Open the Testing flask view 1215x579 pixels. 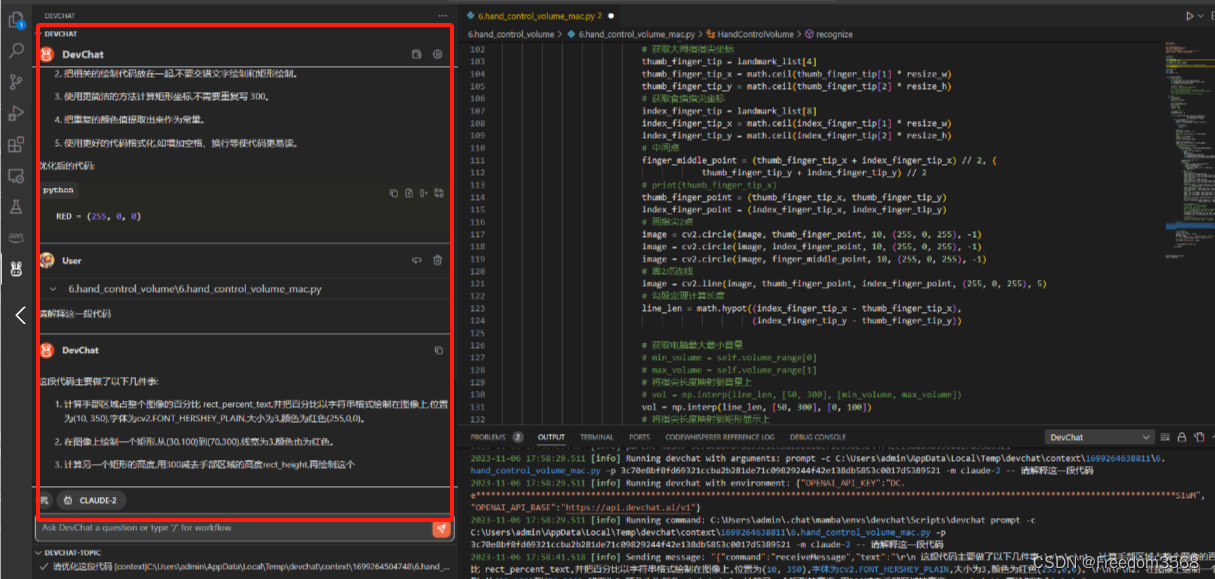pos(16,207)
